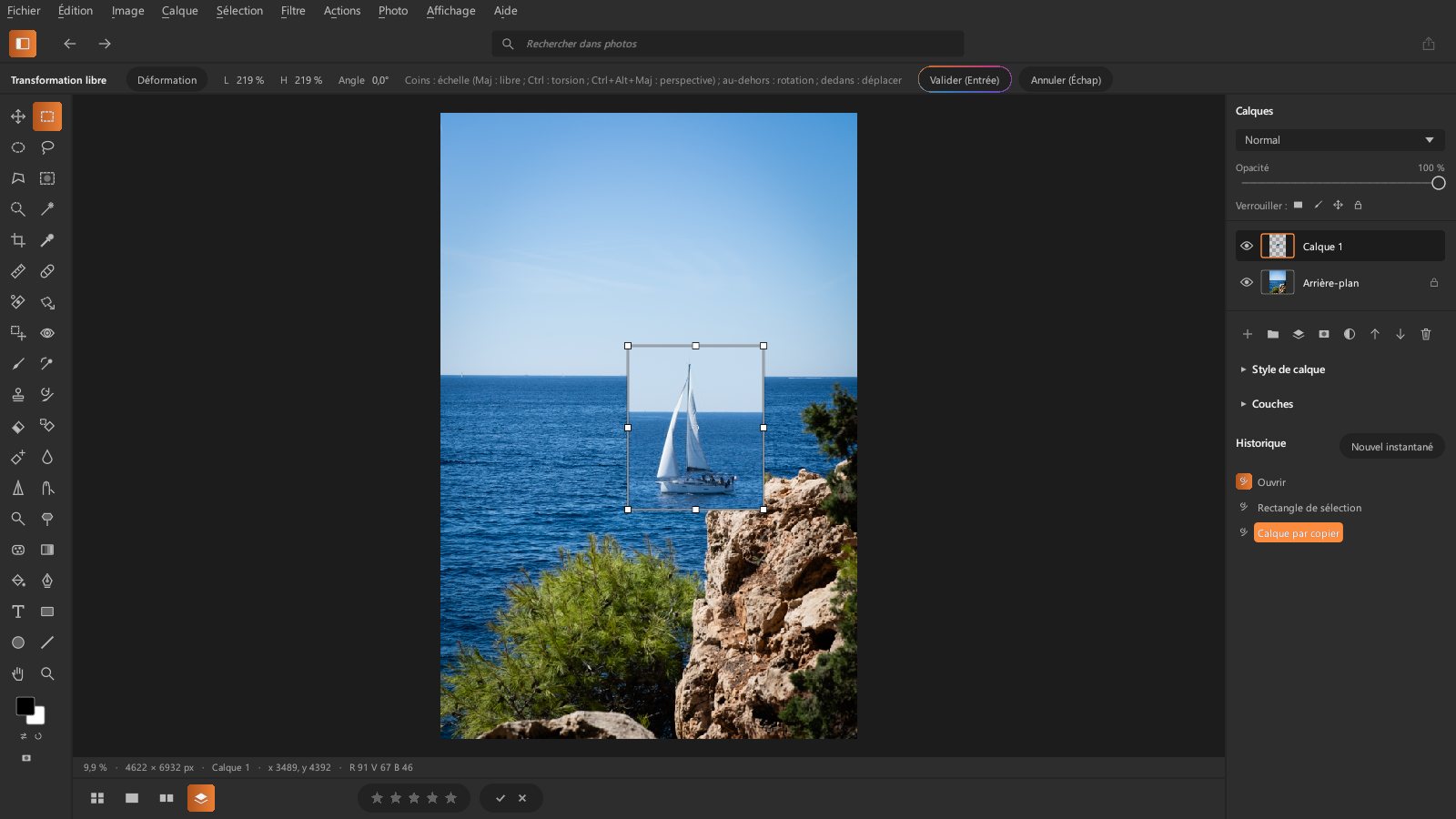Delete the layer with the trash icon
This screenshot has width=1456, height=819.
click(x=1426, y=334)
